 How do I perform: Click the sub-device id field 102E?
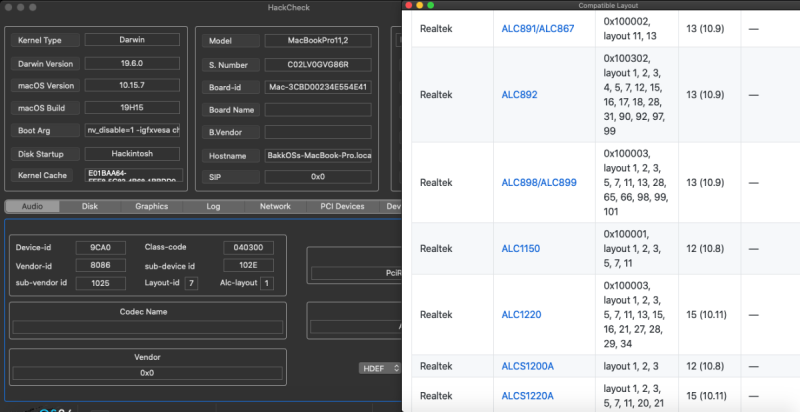248,265
